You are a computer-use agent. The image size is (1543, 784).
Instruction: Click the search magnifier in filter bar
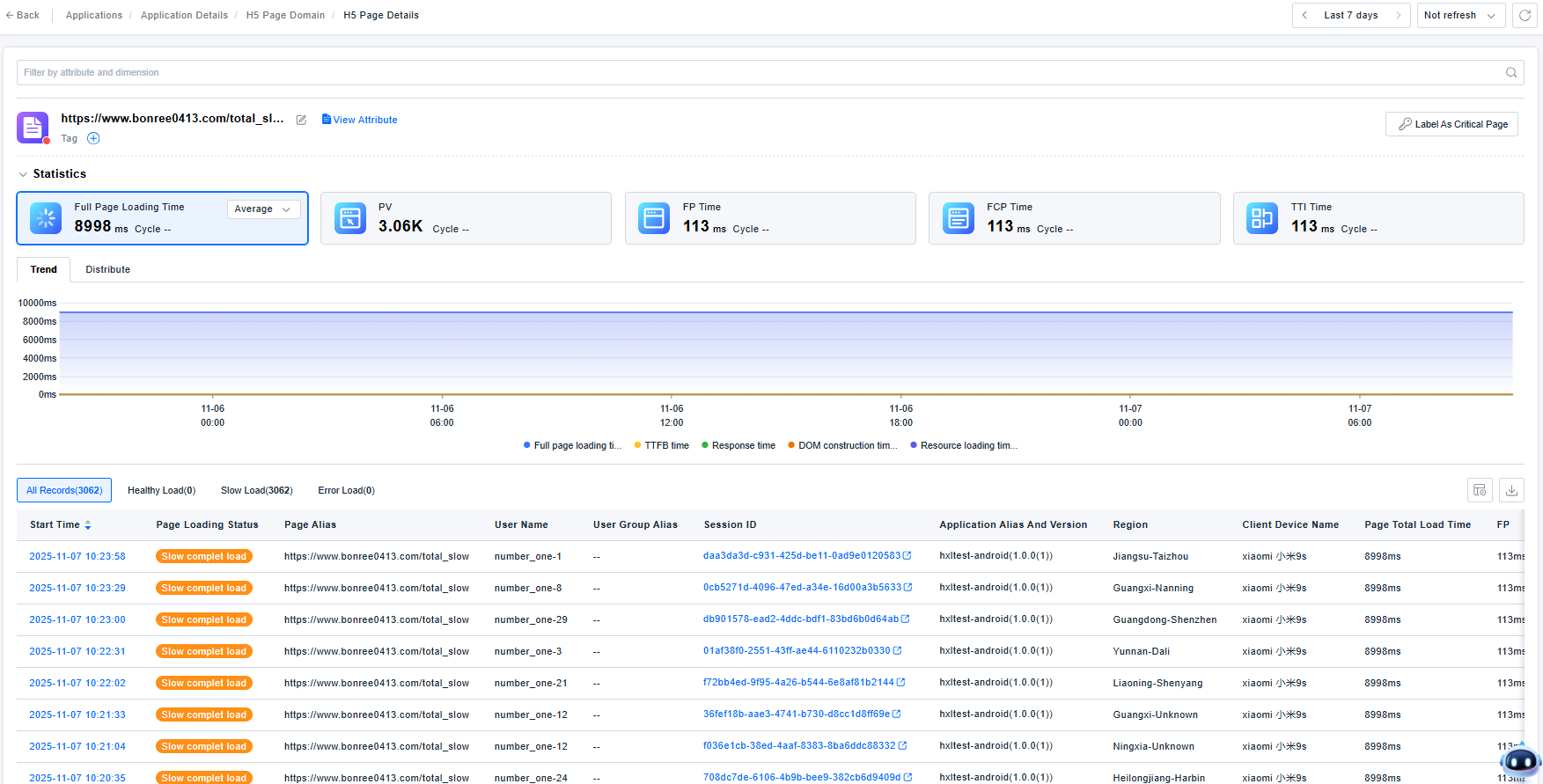point(1510,73)
